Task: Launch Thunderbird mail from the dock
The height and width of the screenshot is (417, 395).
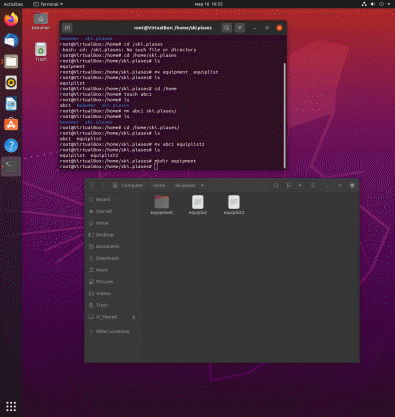Action: [11, 40]
